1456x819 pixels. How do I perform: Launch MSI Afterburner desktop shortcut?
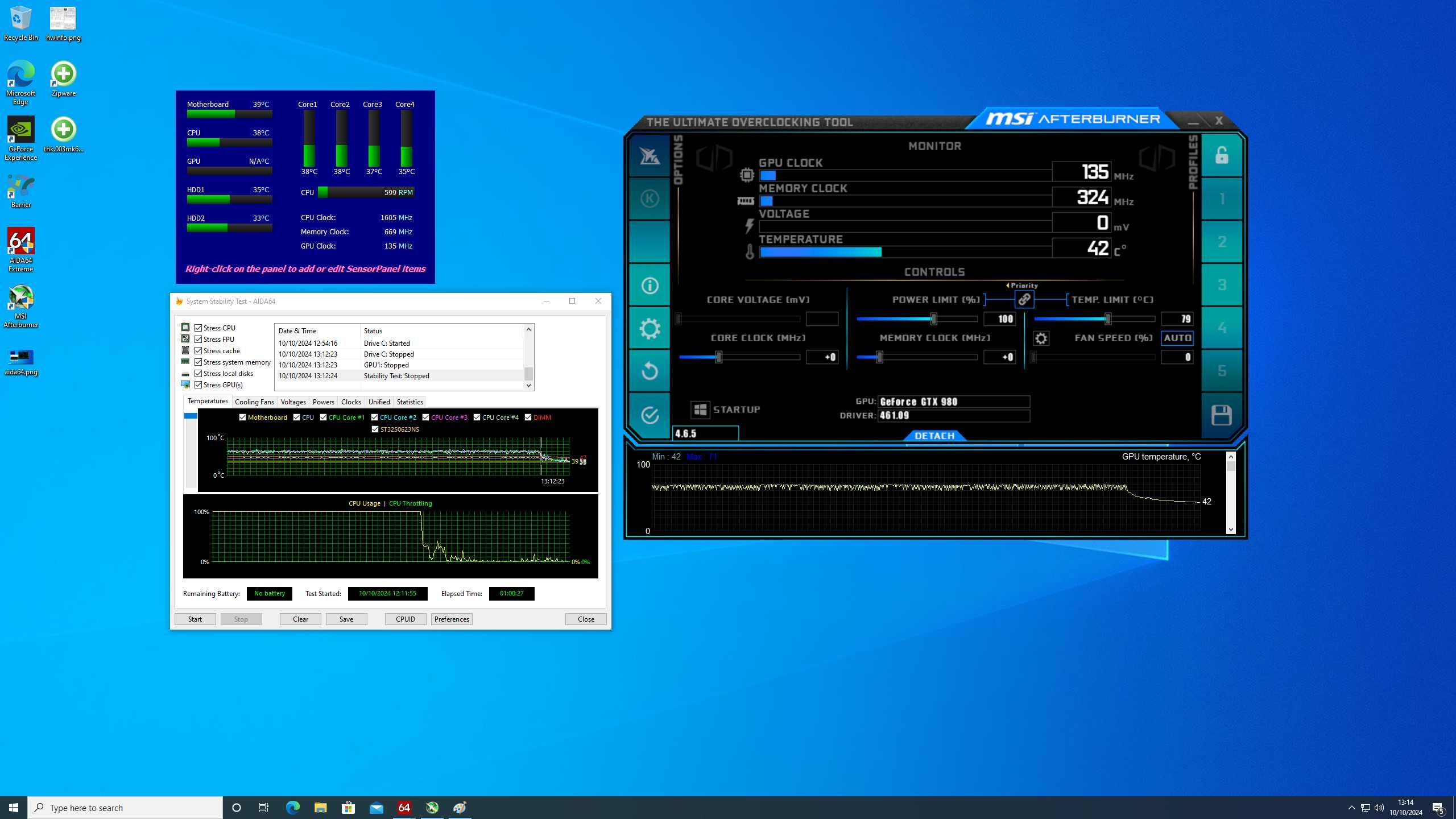pos(20,307)
